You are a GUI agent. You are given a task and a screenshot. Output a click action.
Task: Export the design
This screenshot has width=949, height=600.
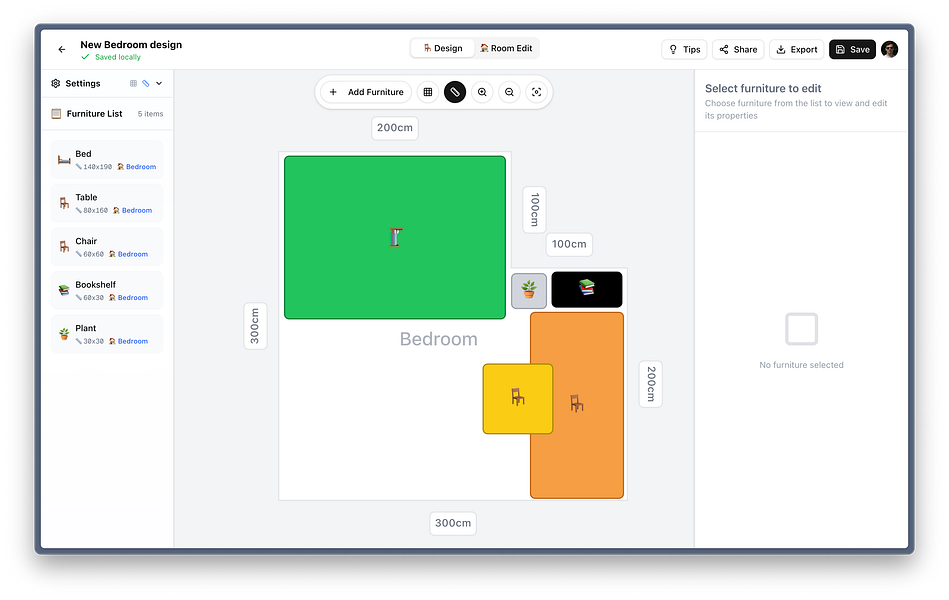pyautogui.click(x=796, y=50)
